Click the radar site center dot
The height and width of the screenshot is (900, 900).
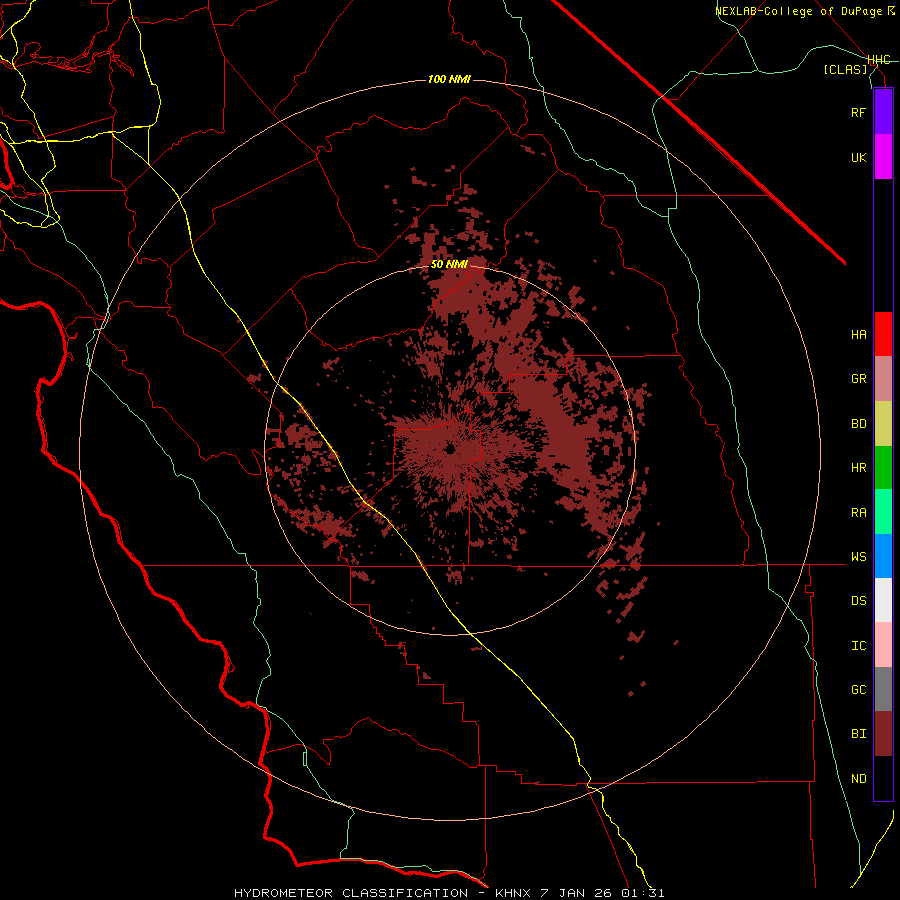[450, 449]
